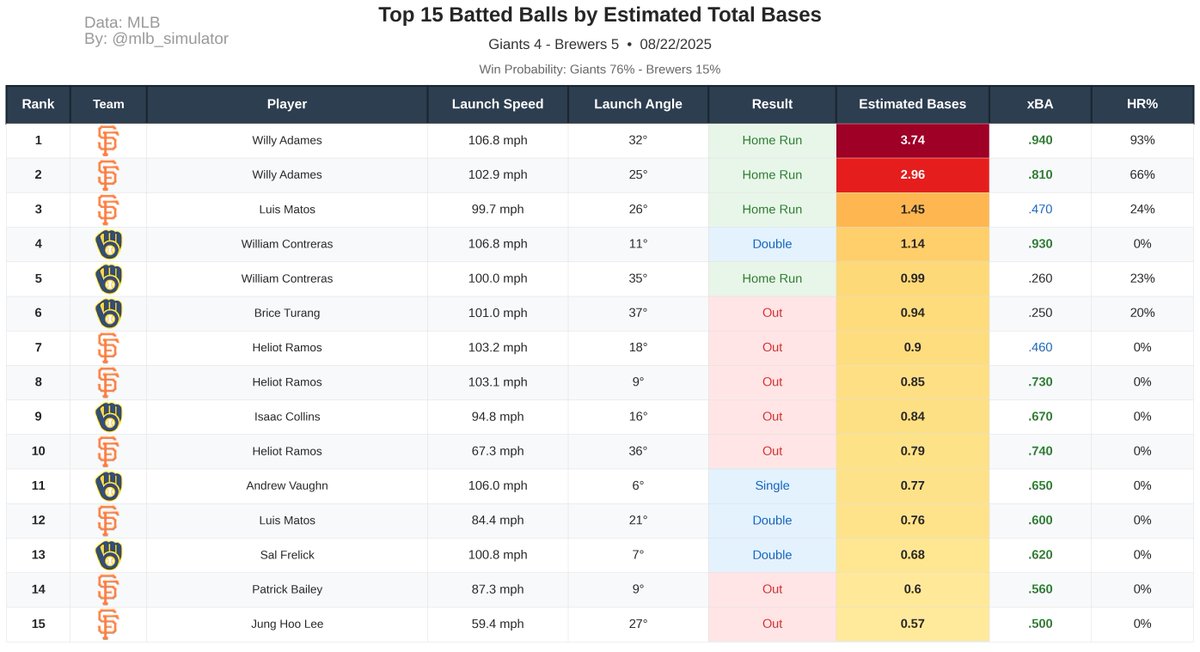Click the Brewers logo next to Sal Frelick
The width and height of the screenshot is (1200, 652).
[x=108, y=554]
